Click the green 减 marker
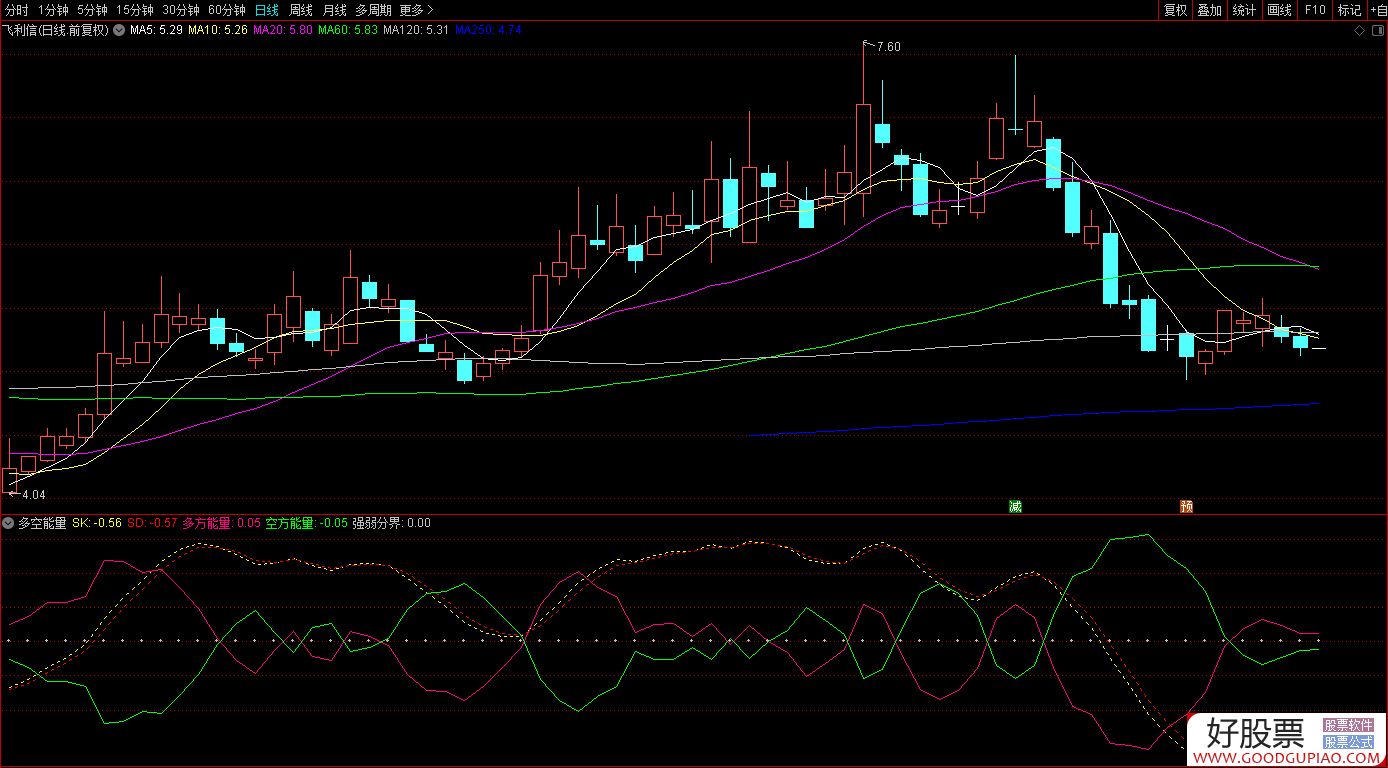This screenshot has height=768, width=1388. (1015, 506)
